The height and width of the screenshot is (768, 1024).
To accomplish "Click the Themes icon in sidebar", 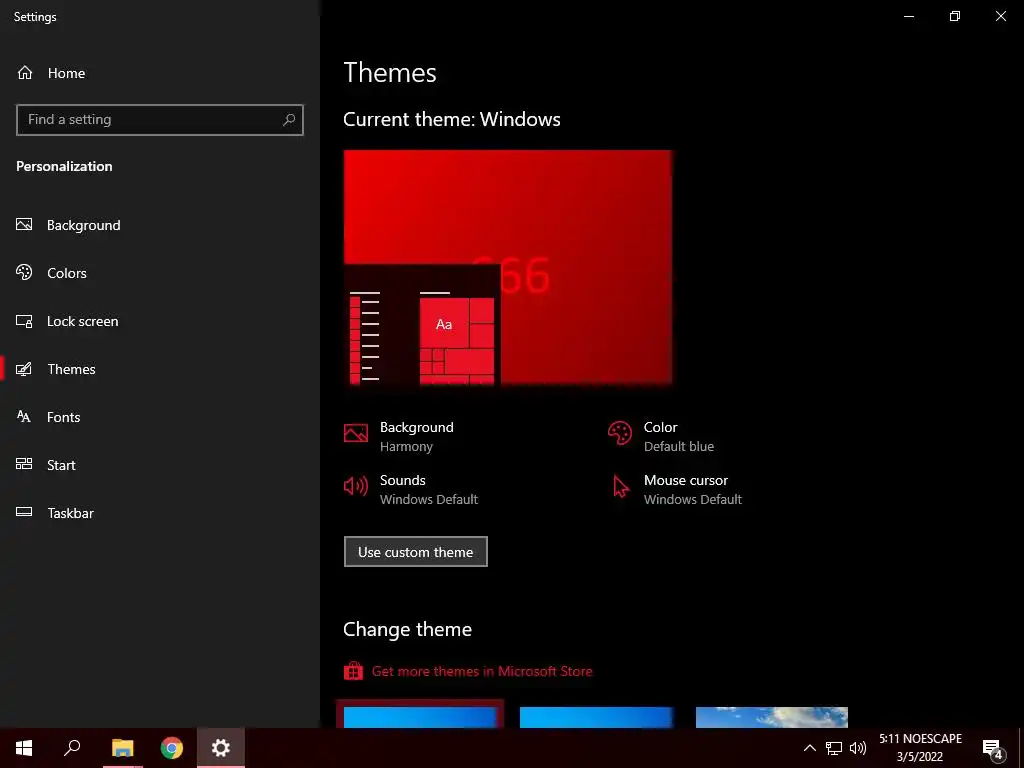I will (24, 369).
